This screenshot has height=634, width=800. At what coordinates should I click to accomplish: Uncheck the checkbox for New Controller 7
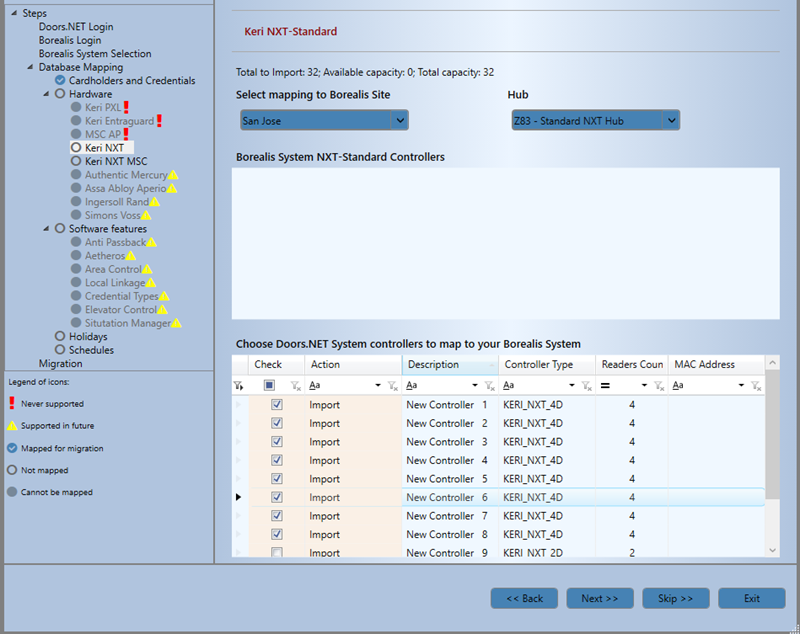[277, 516]
